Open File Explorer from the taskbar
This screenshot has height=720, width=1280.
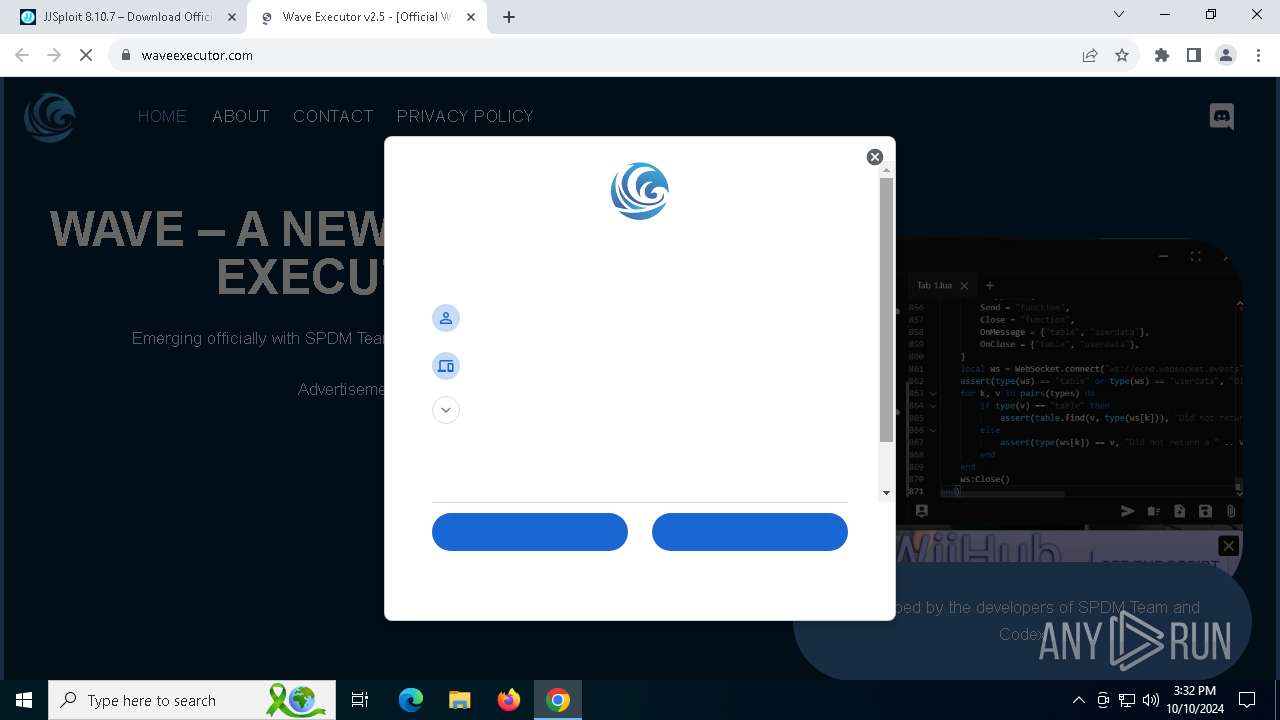pyautogui.click(x=460, y=700)
